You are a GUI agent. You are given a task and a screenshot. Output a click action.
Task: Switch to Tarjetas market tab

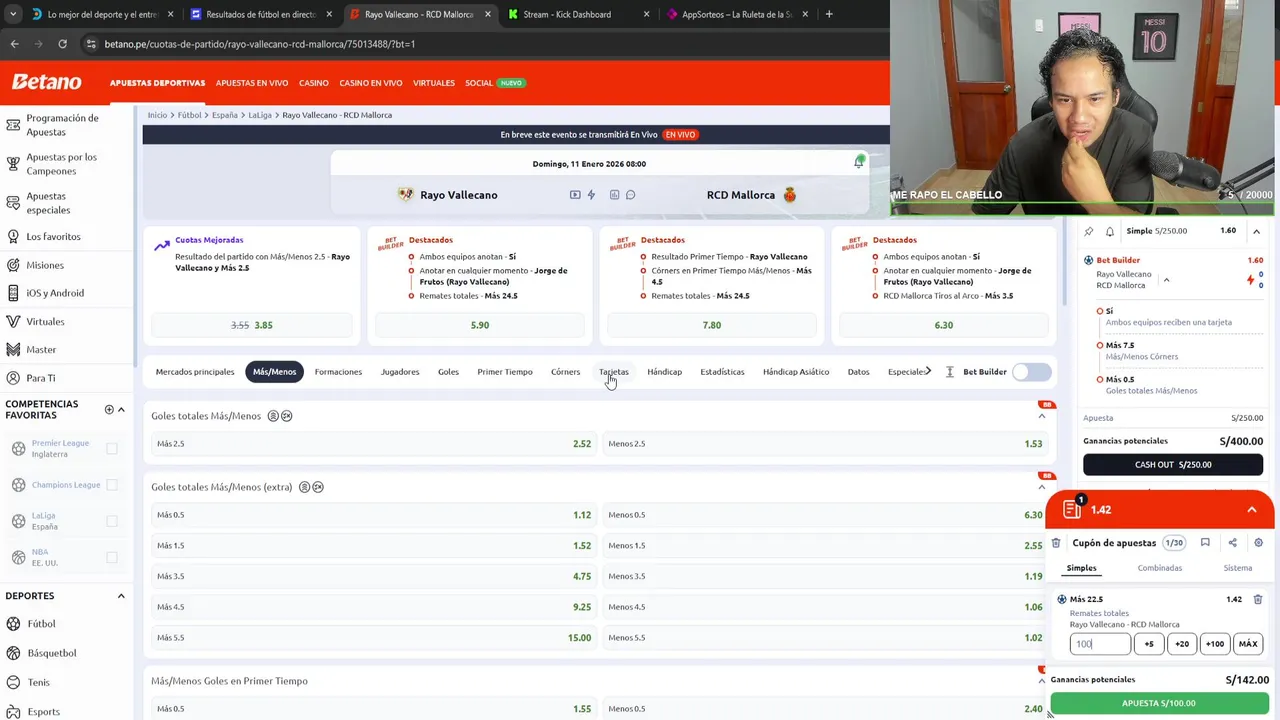[x=614, y=372]
